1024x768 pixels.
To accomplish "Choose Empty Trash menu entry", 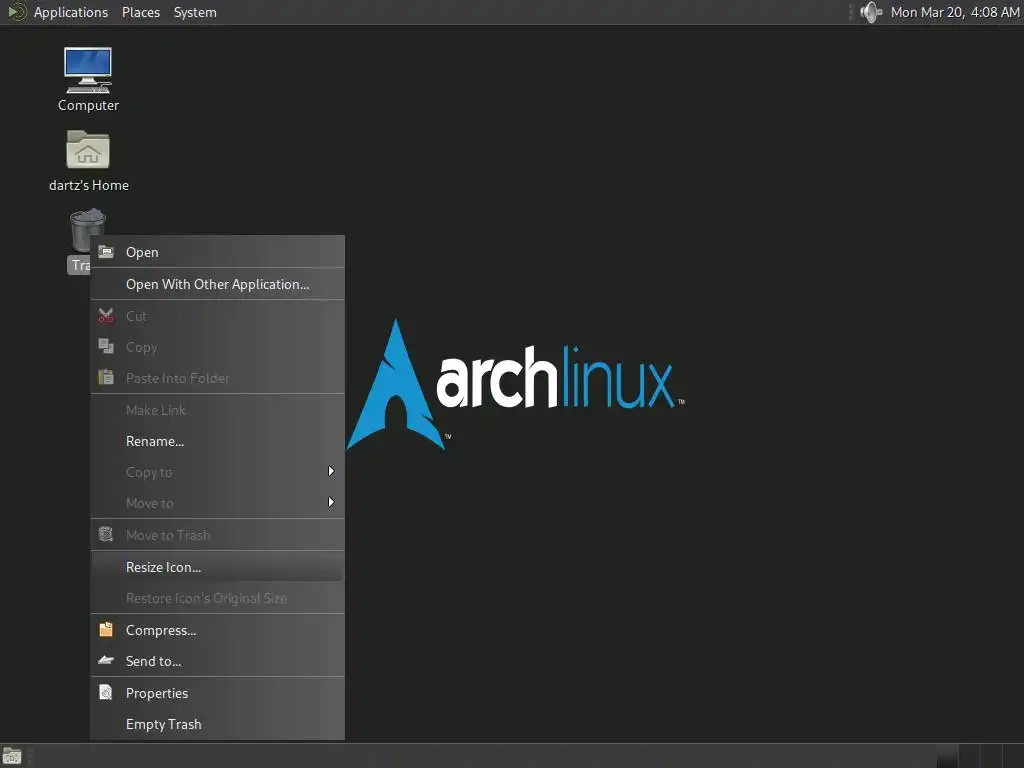I will tap(217, 724).
